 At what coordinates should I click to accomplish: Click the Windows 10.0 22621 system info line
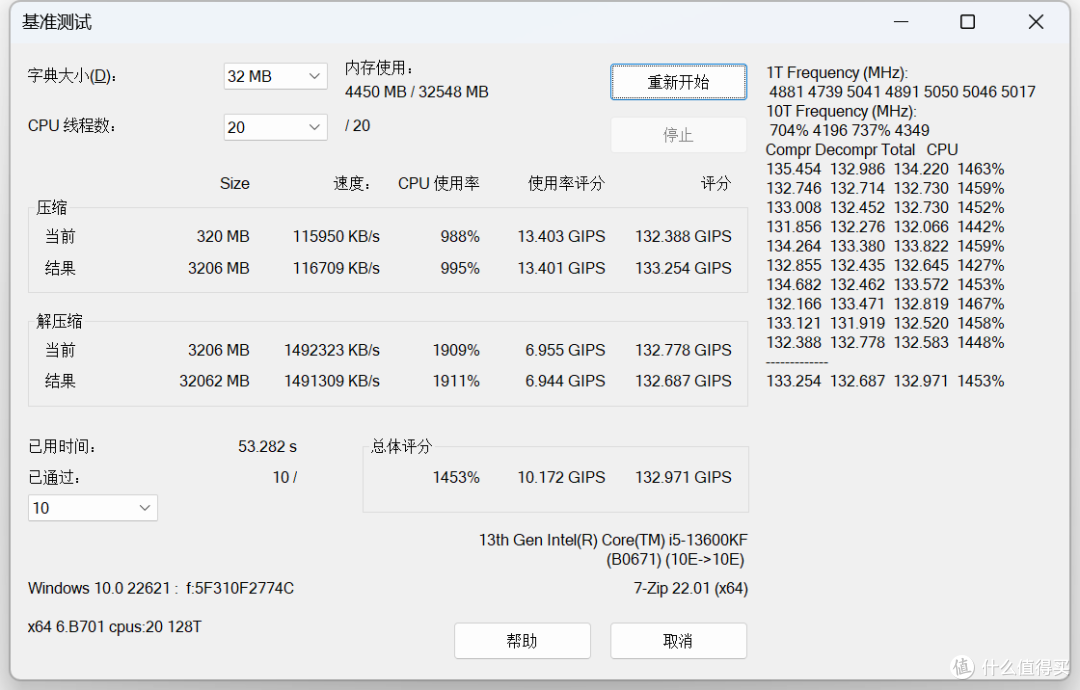(x=161, y=589)
